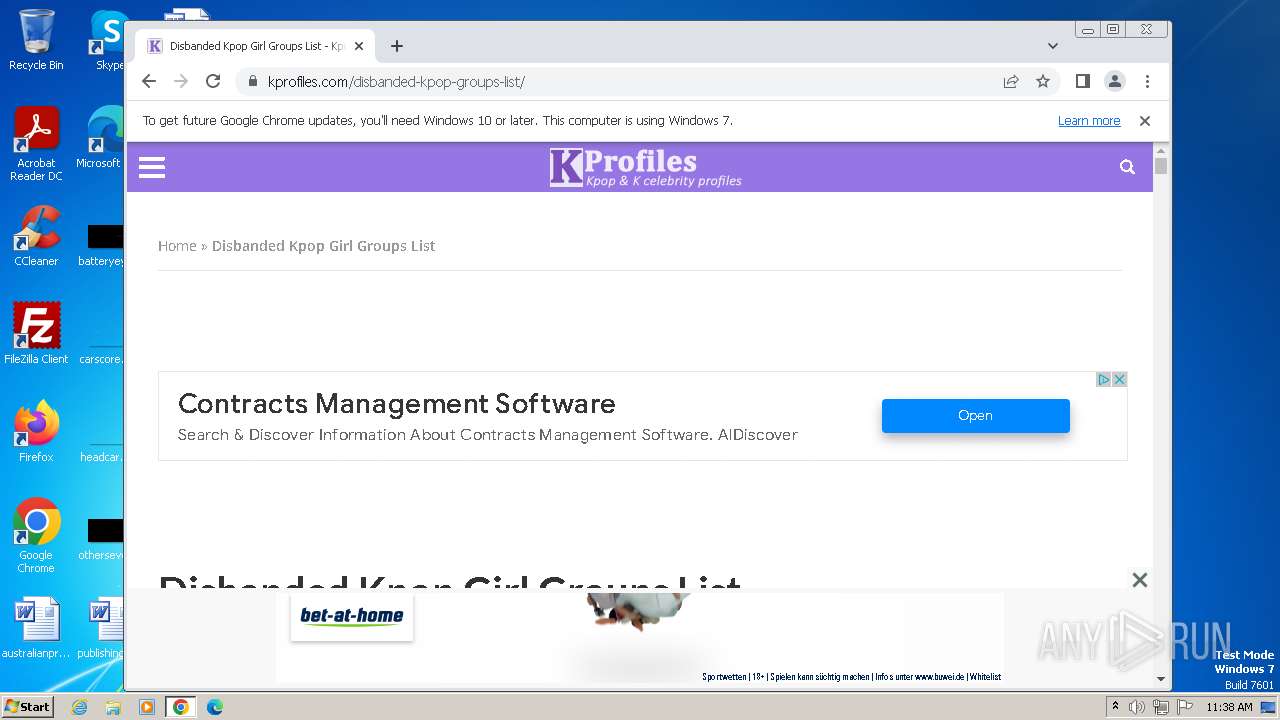Open the Google Chrome desktop shortcut
1280x720 pixels.
[36, 536]
